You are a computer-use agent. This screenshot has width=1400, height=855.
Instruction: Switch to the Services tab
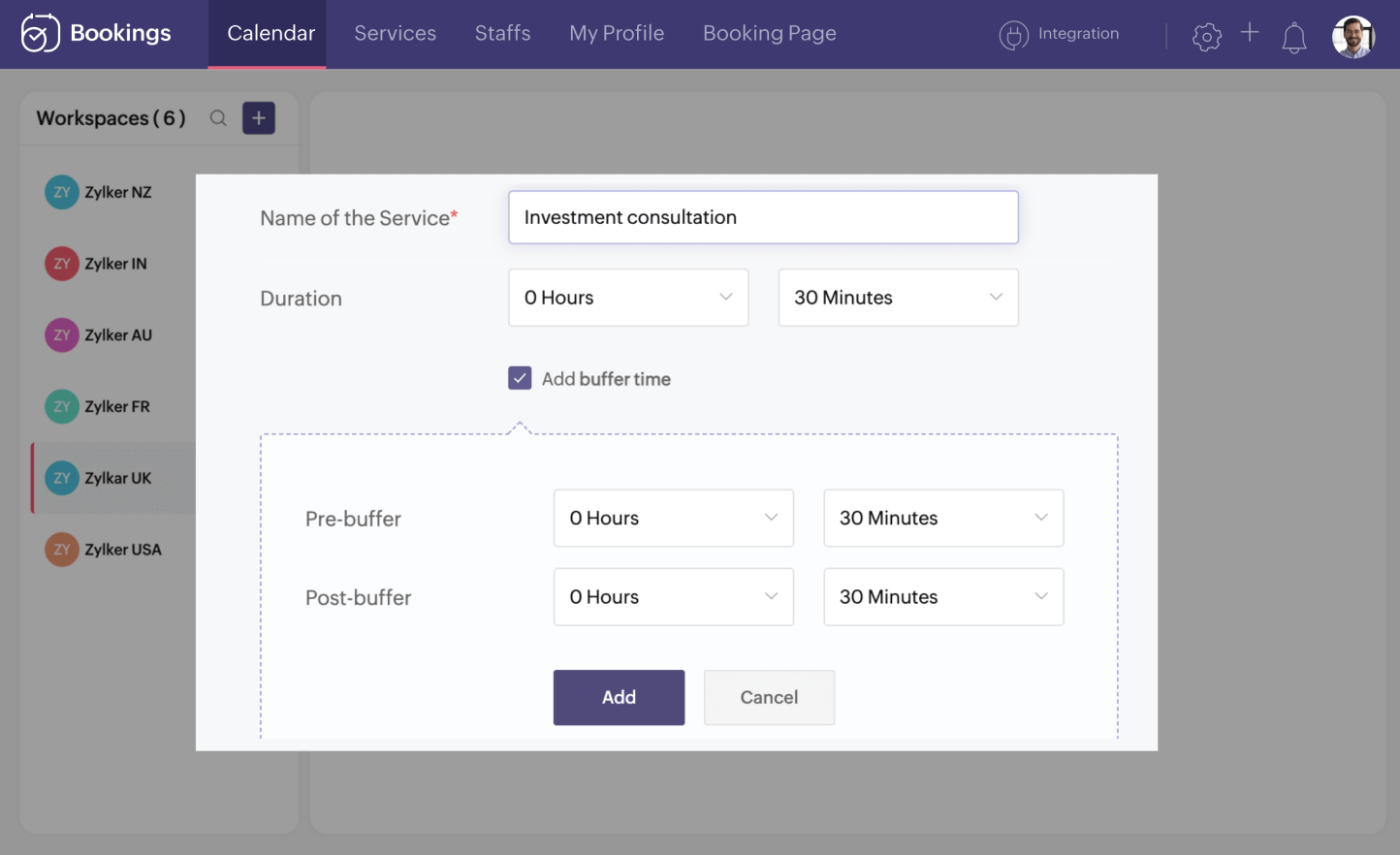395,33
